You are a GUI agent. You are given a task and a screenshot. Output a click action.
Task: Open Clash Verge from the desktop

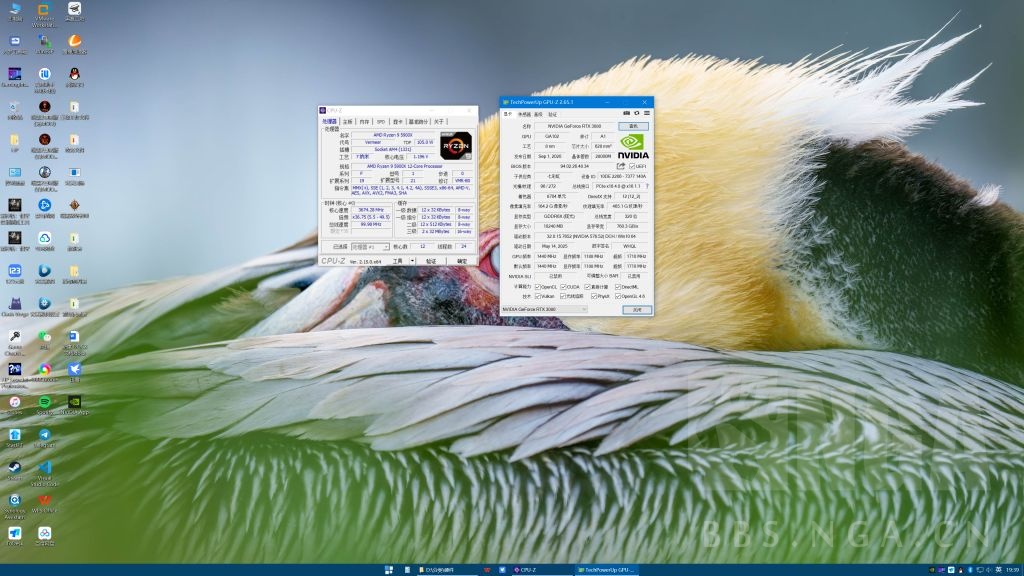tap(14, 303)
